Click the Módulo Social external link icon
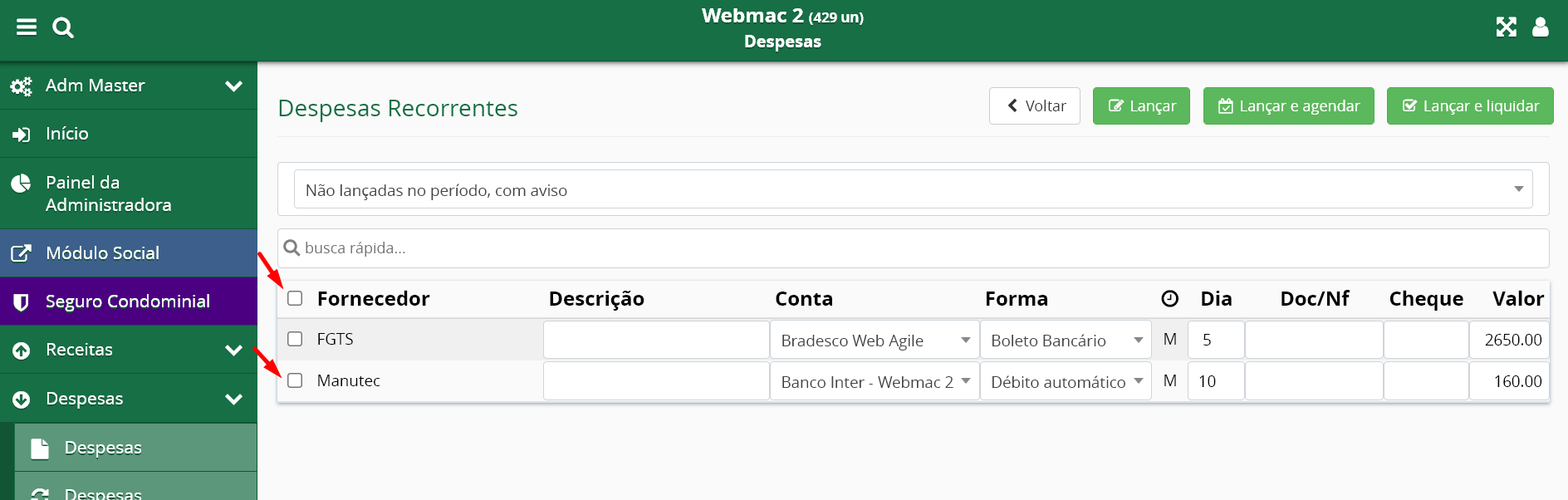This screenshot has height=500, width=1568. coord(22,253)
